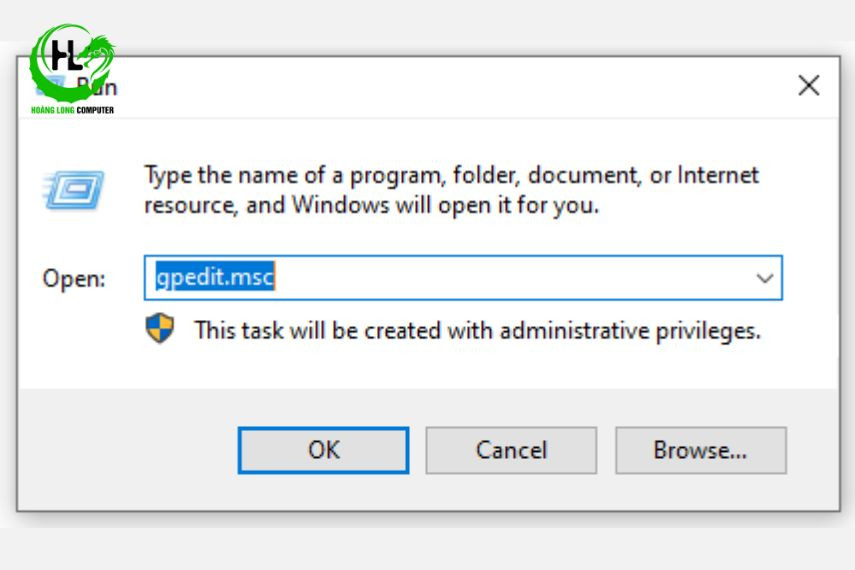This screenshot has width=855, height=570.
Task: Dismiss the dialog using the Cancel button
Action: pos(511,450)
